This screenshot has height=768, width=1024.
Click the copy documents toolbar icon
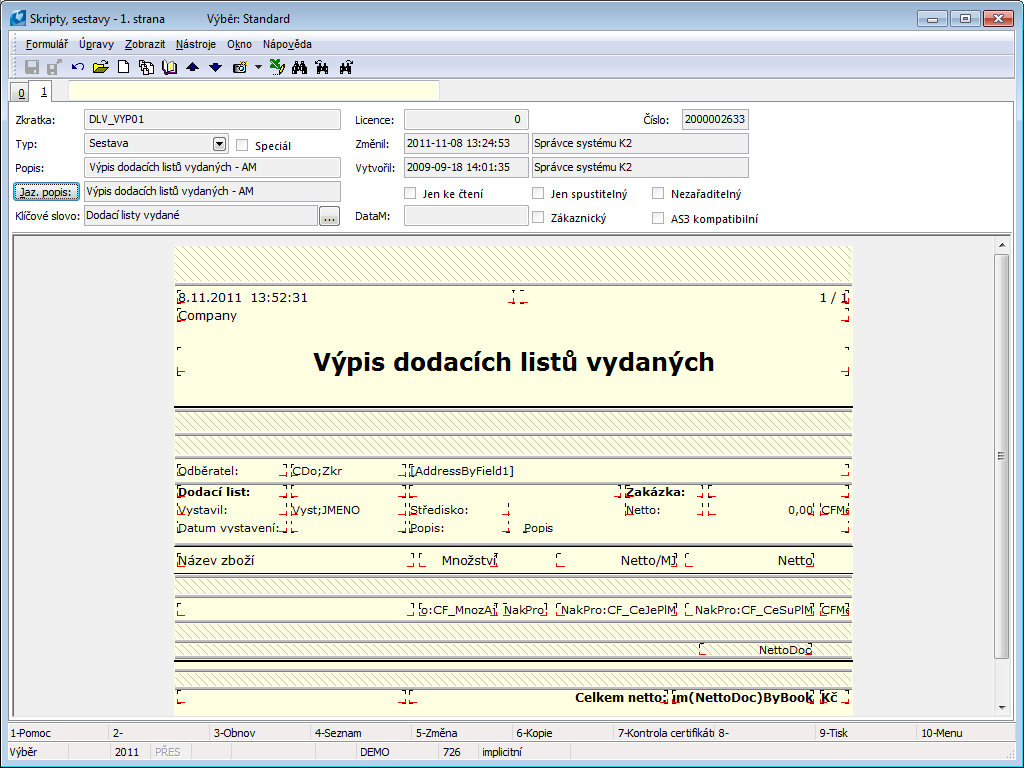coord(146,67)
